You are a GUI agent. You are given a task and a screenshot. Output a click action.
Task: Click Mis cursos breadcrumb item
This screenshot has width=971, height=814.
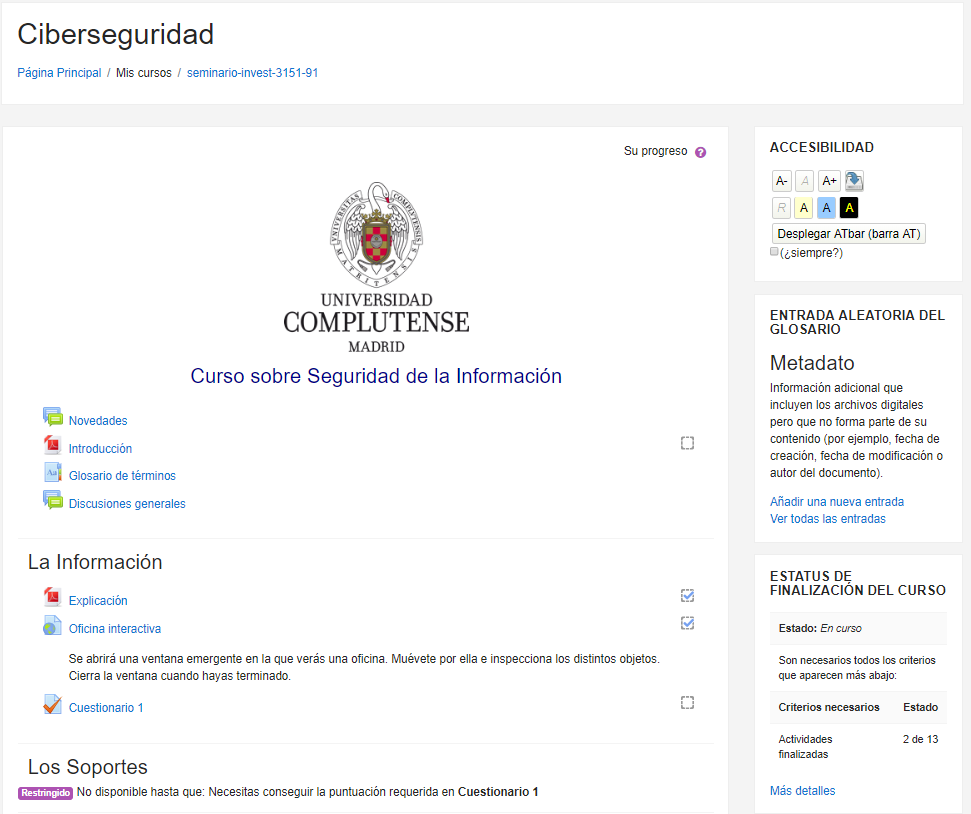pos(144,72)
